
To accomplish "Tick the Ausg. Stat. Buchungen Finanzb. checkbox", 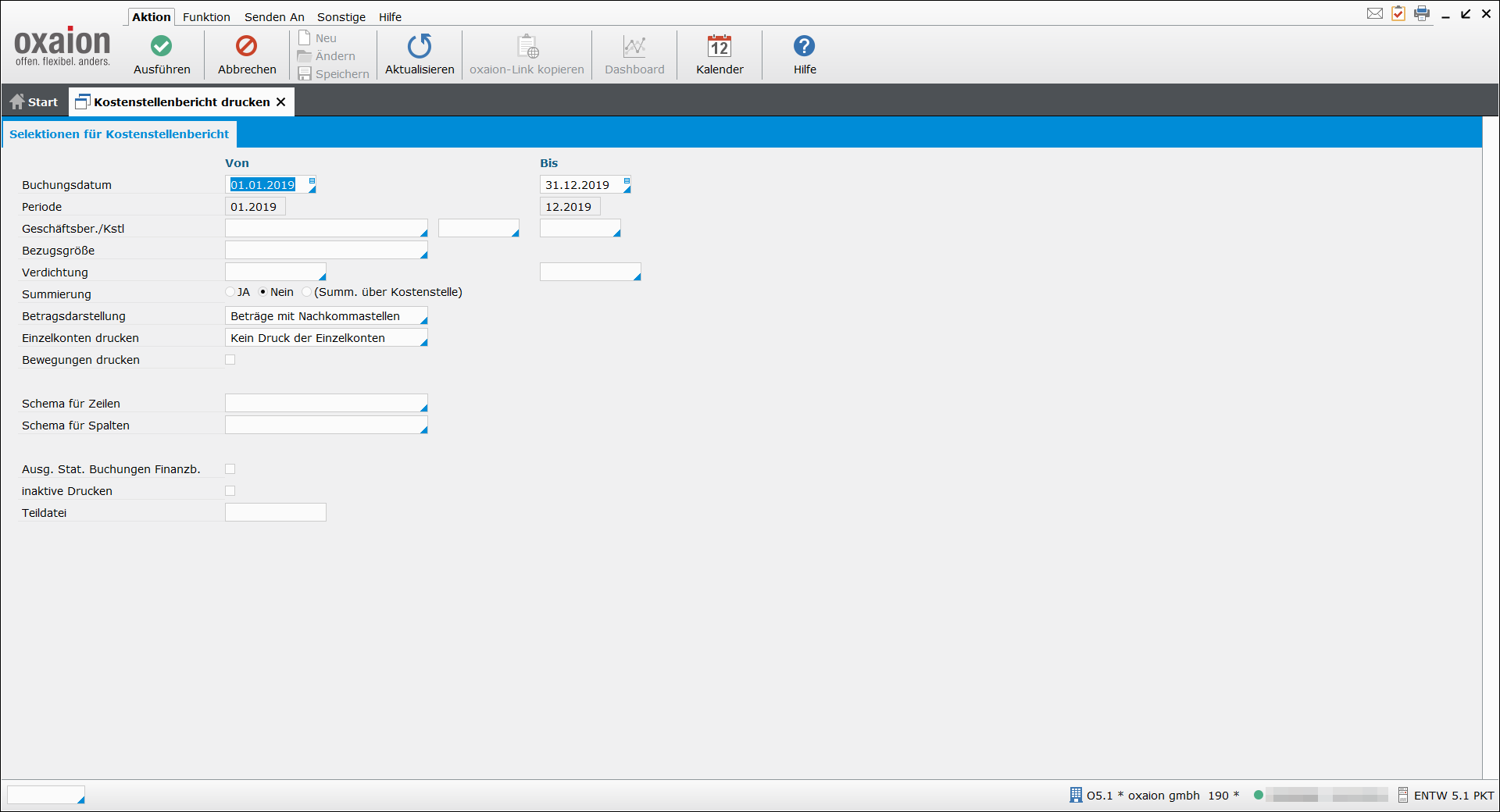I will point(230,469).
